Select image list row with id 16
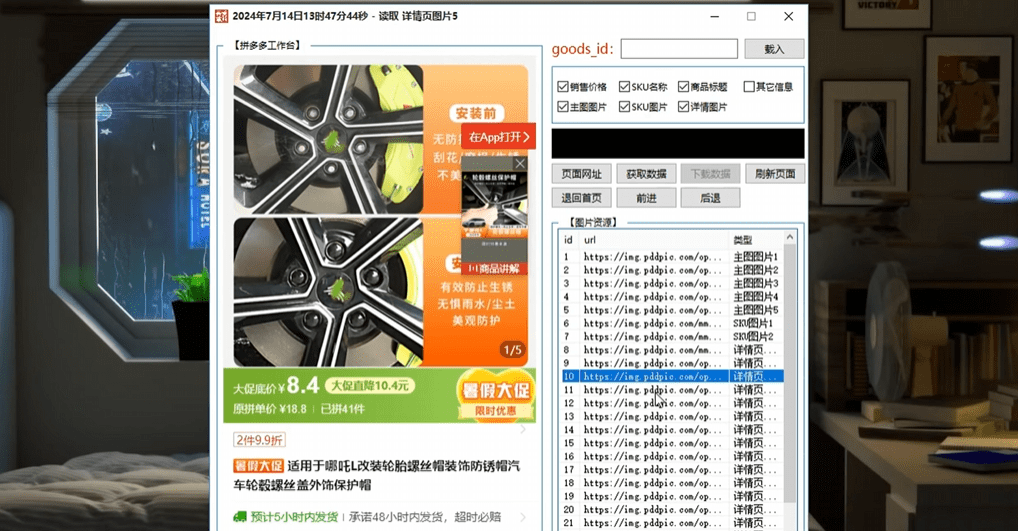 tap(672, 456)
